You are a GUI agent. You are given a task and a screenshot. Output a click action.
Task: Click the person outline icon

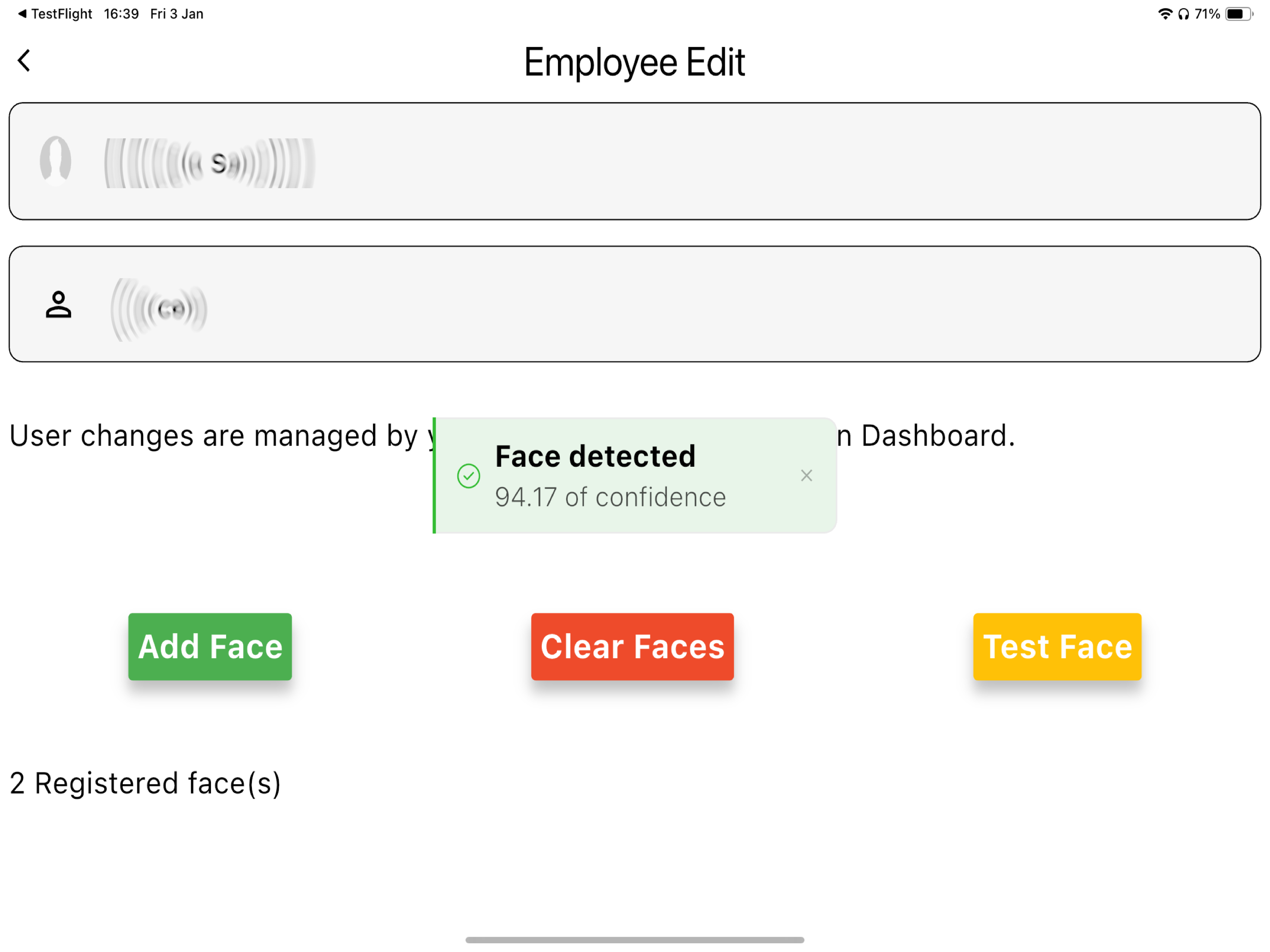59,305
